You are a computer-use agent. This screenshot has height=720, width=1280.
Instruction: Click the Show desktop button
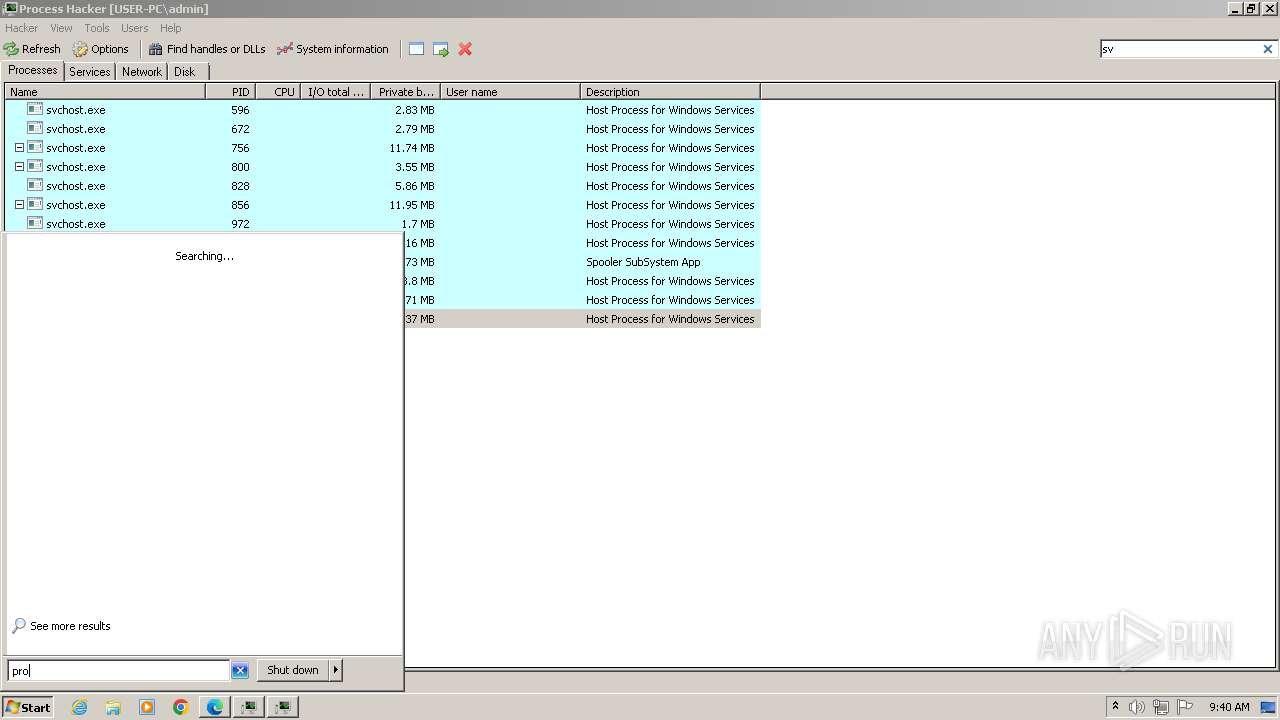click(x=1269, y=707)
